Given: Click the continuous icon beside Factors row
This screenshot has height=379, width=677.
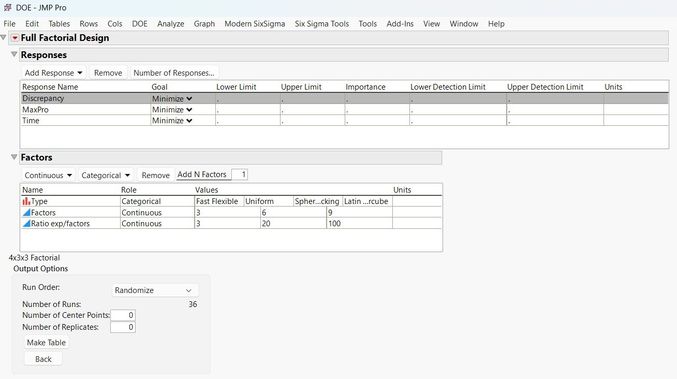Looking at the screenshot, I should pos(26,212).
